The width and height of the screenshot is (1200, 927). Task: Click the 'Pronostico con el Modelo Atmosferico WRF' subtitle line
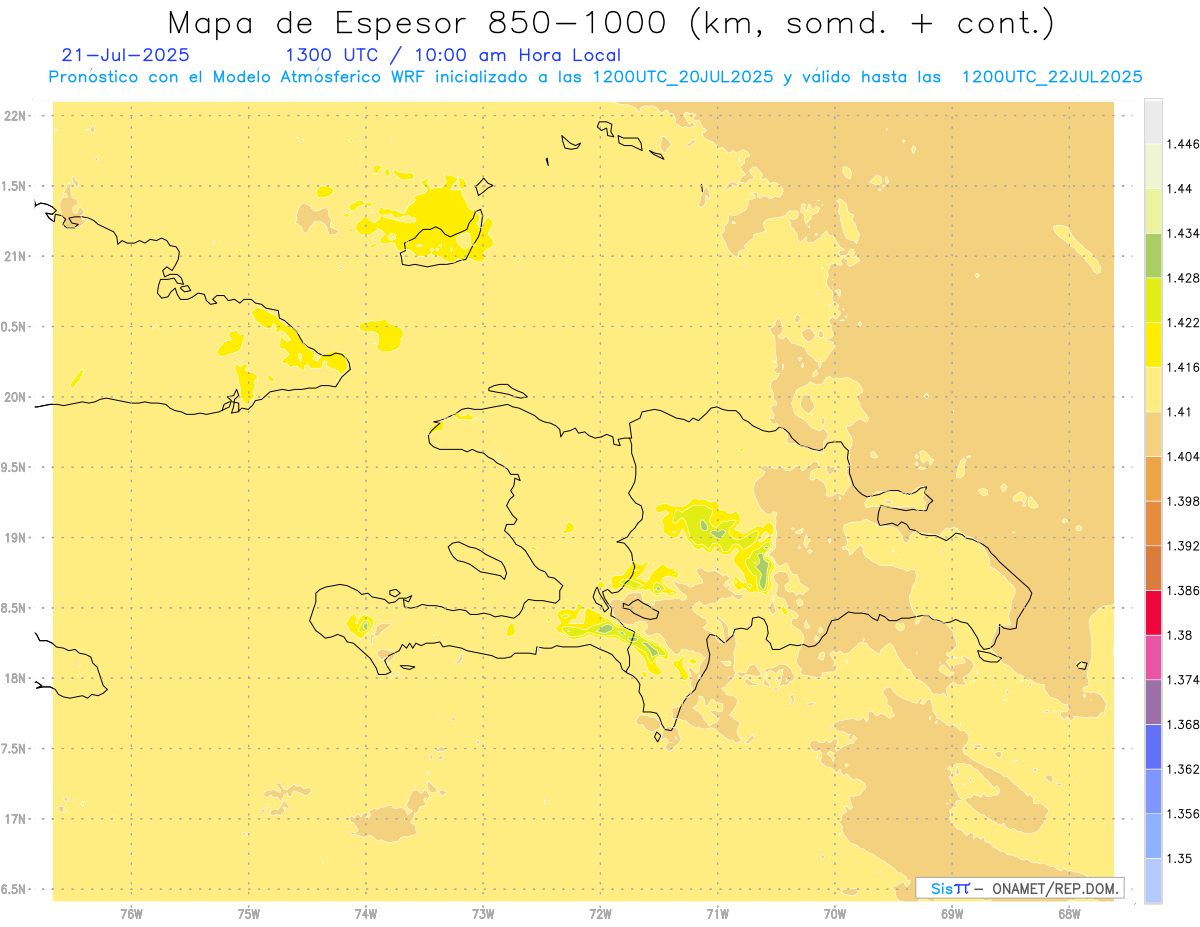595,77
